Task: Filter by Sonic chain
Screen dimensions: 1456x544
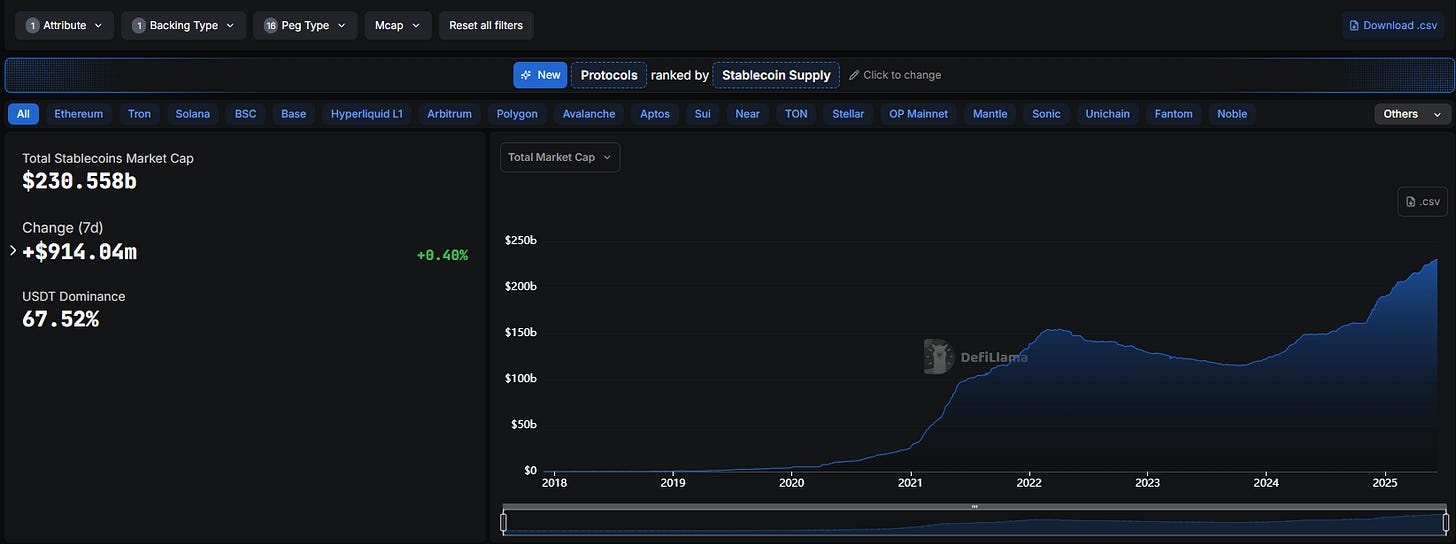Action: click(1047, 114)
